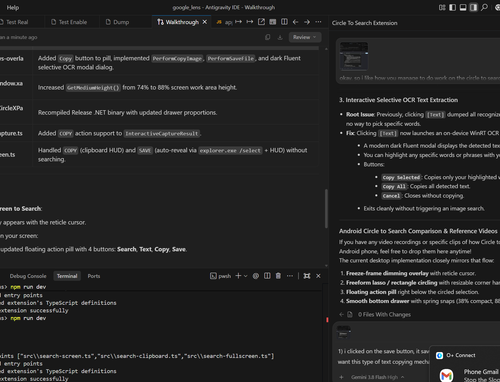Select the Terminal panel tab
The height and width of the screenshot is (382, 500).
(67, 276)
